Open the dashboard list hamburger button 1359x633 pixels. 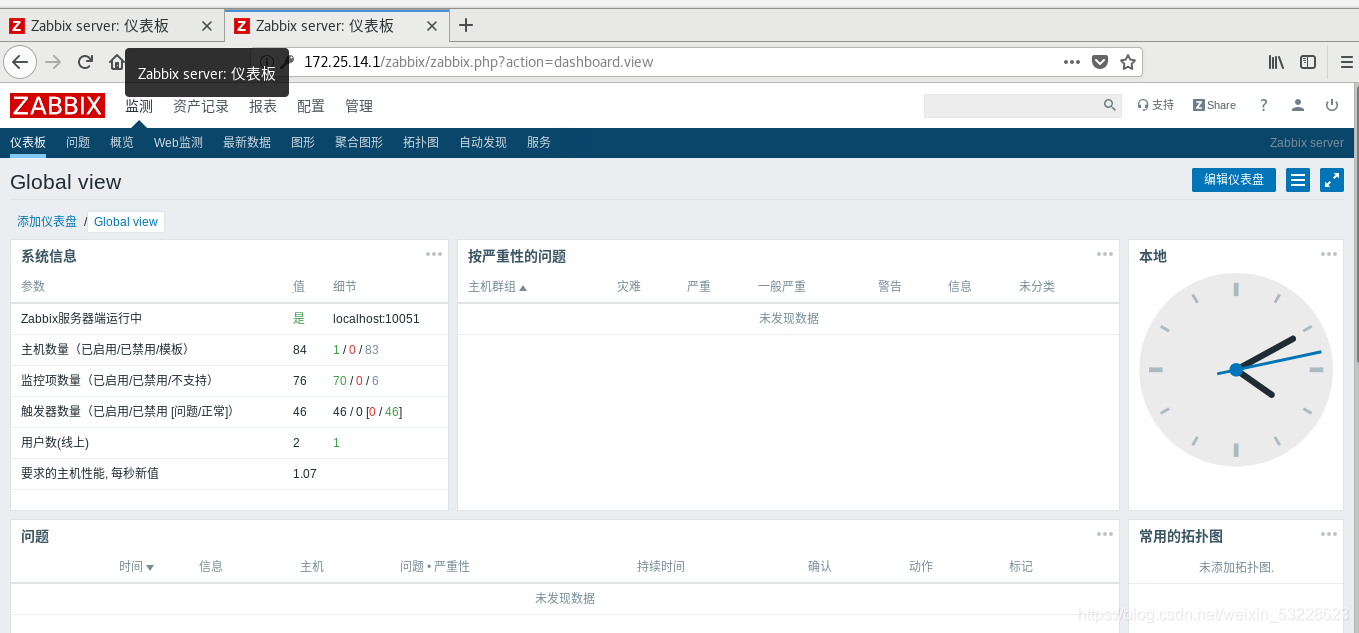[1298, 180]
